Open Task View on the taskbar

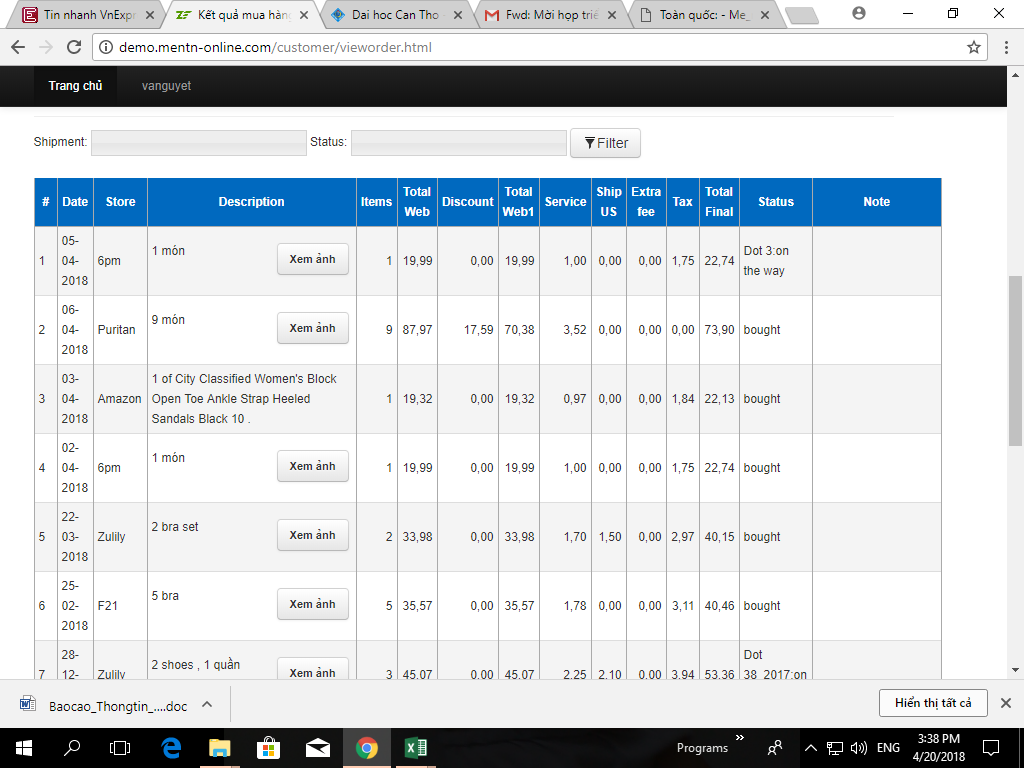click(120, 748)
